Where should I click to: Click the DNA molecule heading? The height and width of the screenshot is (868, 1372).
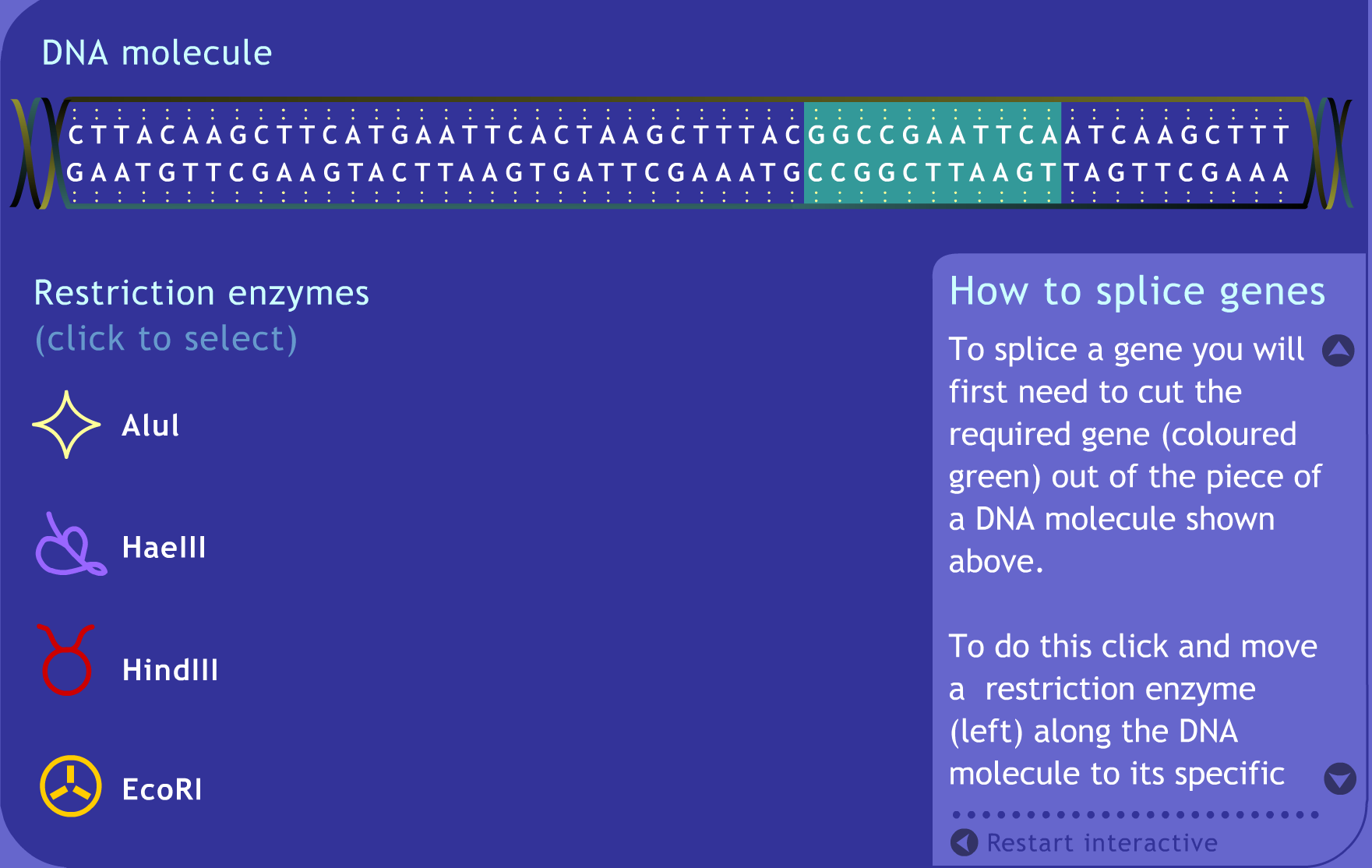point(157,53)
